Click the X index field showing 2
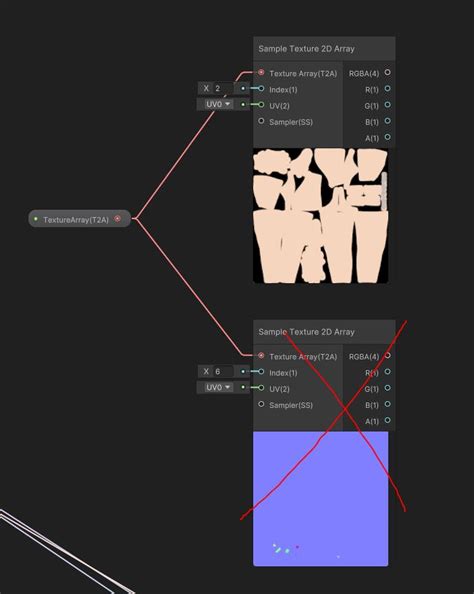The image size is (474, 594). point(223,88)
